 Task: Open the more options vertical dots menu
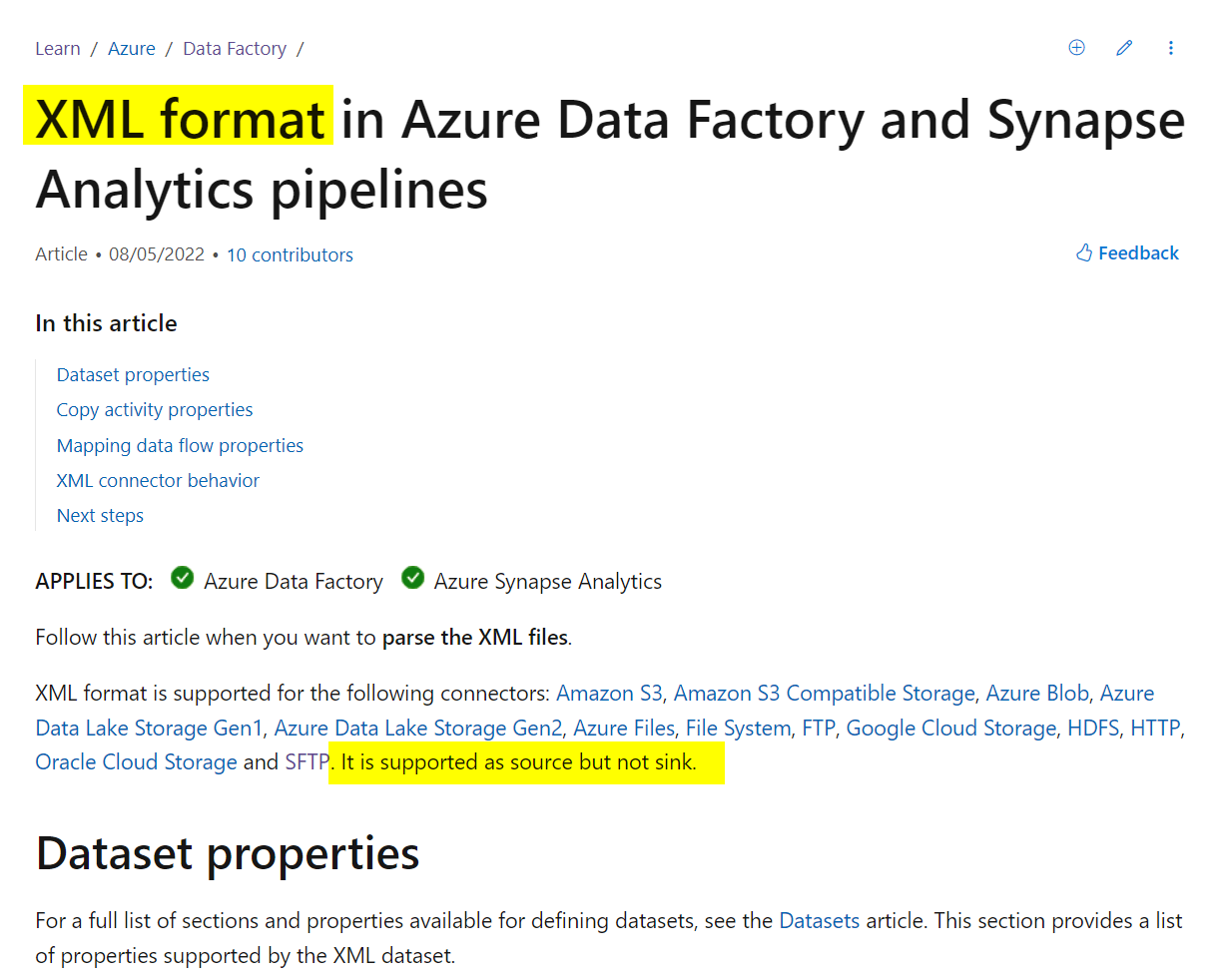click(x=1171, y=48)
